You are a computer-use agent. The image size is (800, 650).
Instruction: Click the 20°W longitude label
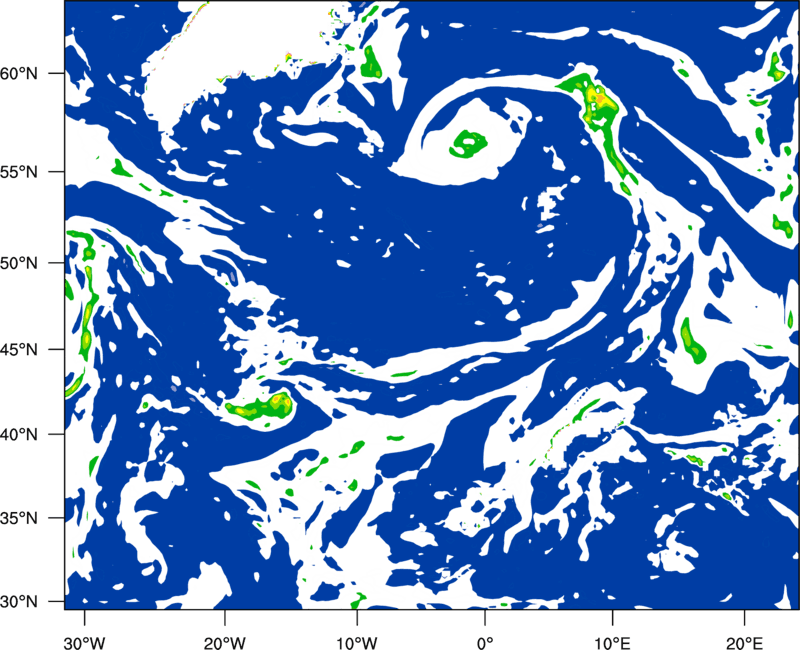tap(224, 643)
